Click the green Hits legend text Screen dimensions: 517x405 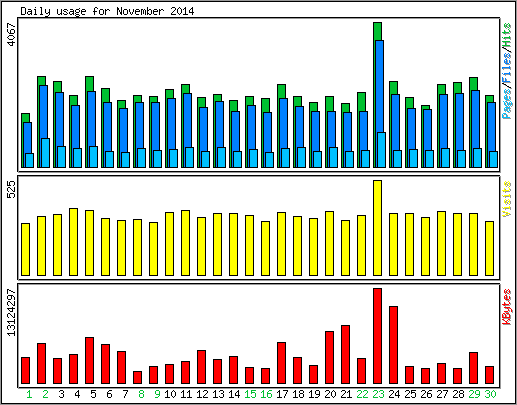click(x=506, y=35)
